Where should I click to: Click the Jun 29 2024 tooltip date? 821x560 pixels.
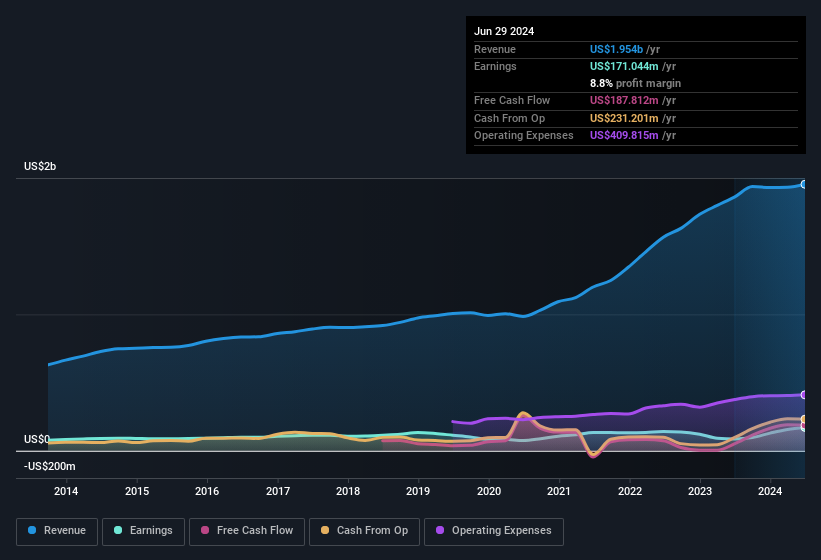[504, 31]
